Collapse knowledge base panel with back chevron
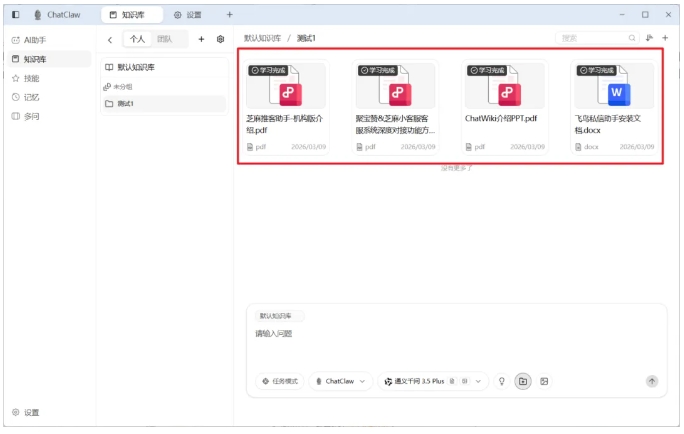This screenshot has width=684, height=434. 110,40
